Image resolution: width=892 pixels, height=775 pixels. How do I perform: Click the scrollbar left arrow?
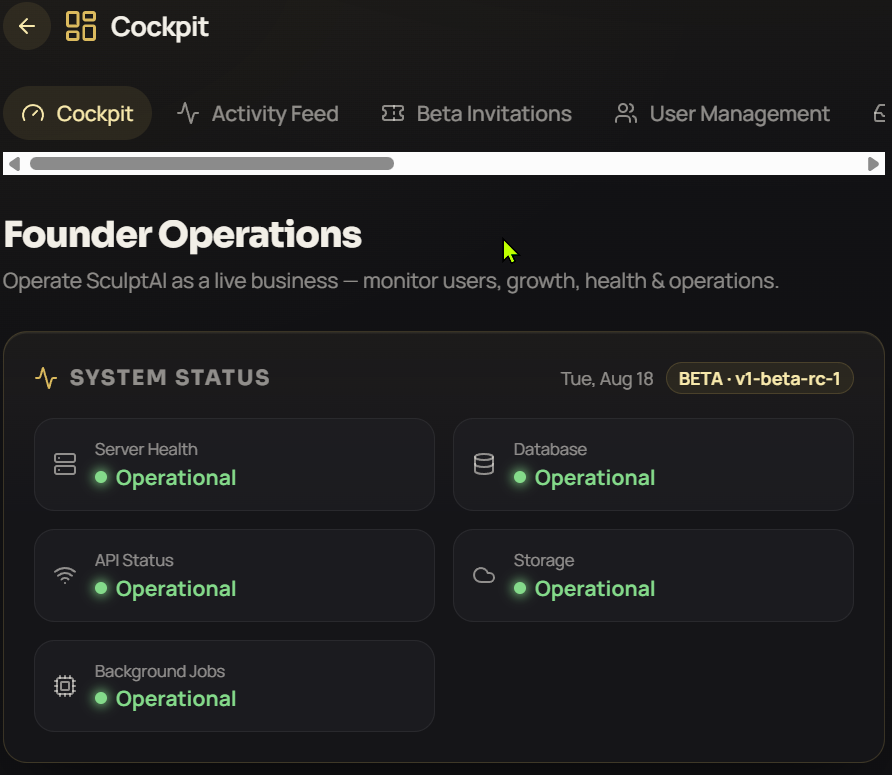(14, 164)
